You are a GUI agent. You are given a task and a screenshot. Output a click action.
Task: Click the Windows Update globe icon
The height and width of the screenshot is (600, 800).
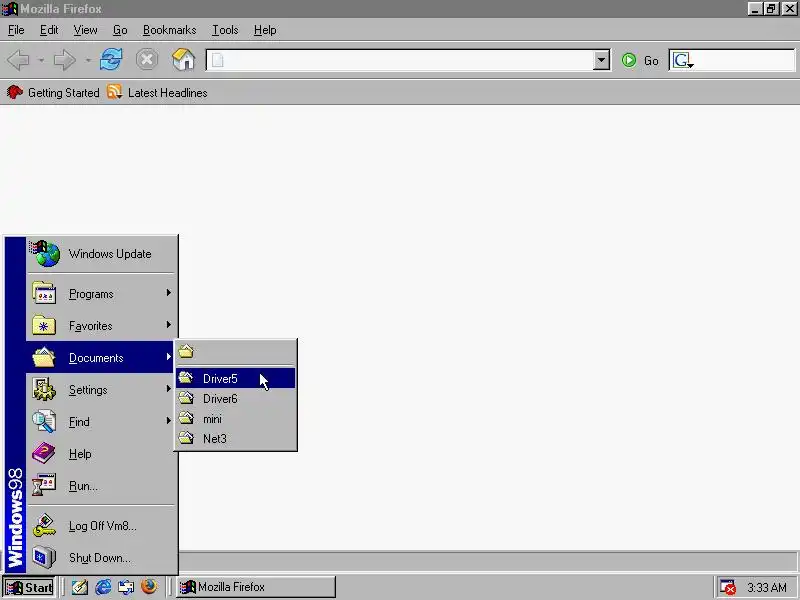(x=44, y=254)
